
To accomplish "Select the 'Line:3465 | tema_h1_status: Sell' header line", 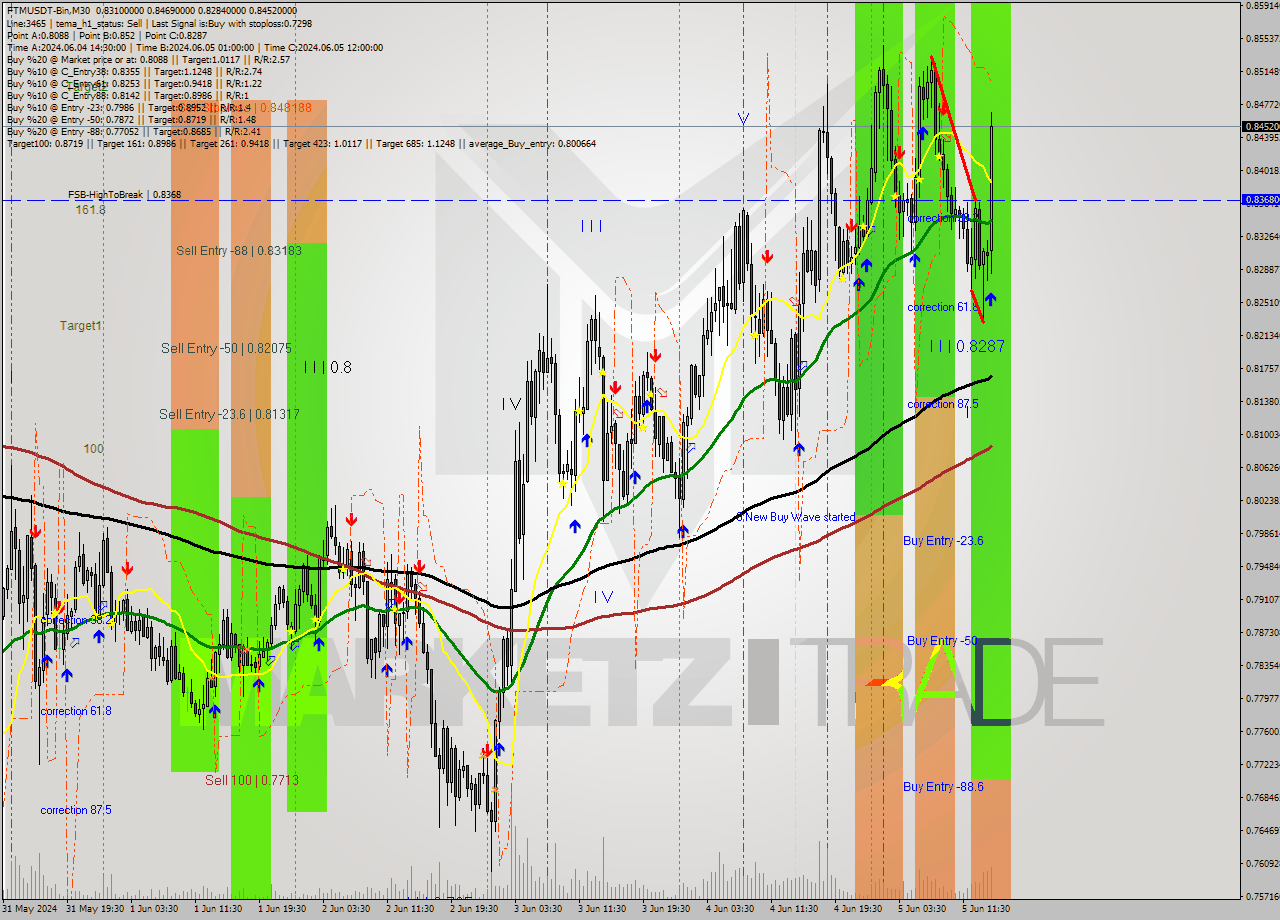I will coord(159,23).
